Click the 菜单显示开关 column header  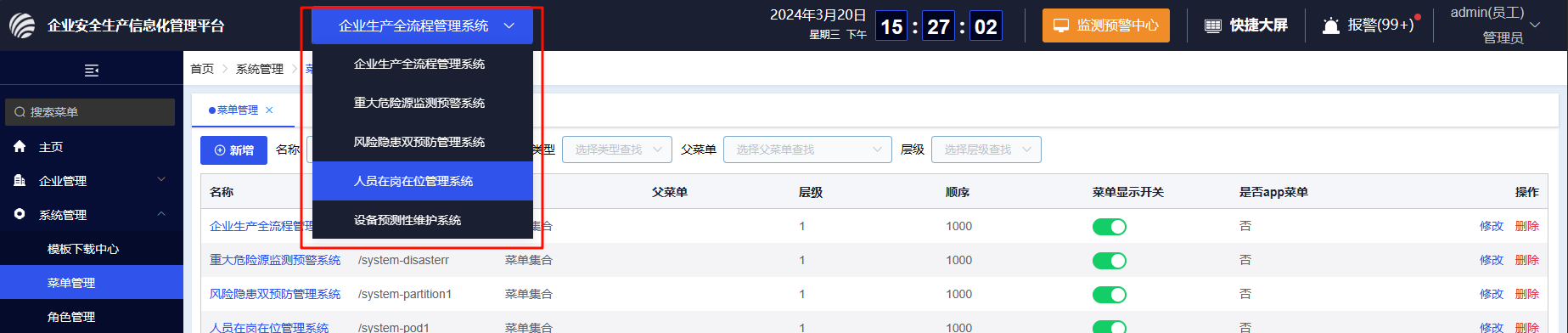1127,192
